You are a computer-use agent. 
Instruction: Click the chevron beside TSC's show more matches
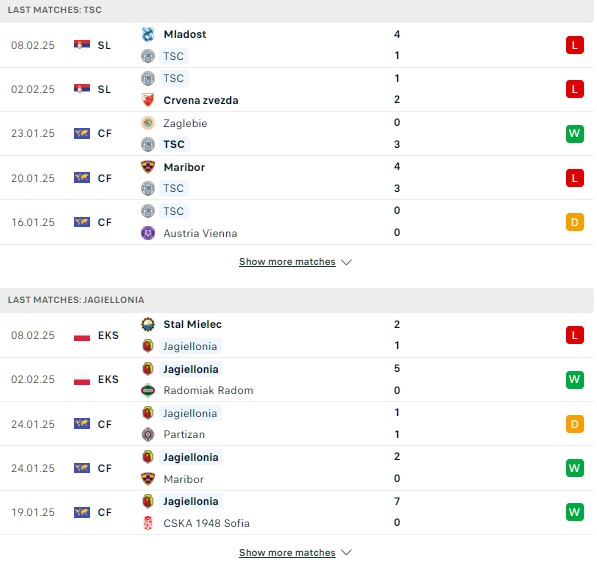tap(346, 262)
